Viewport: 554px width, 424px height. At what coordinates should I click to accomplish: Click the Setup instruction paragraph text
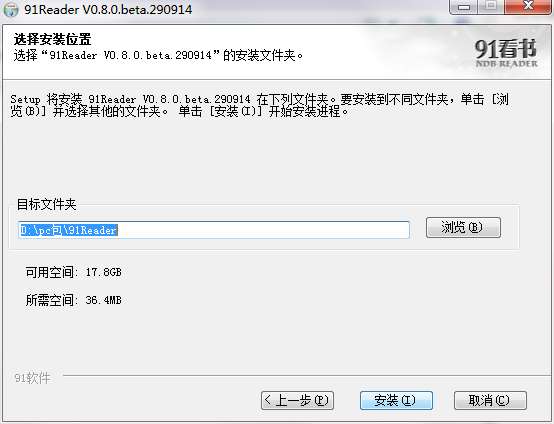point(260,105)
